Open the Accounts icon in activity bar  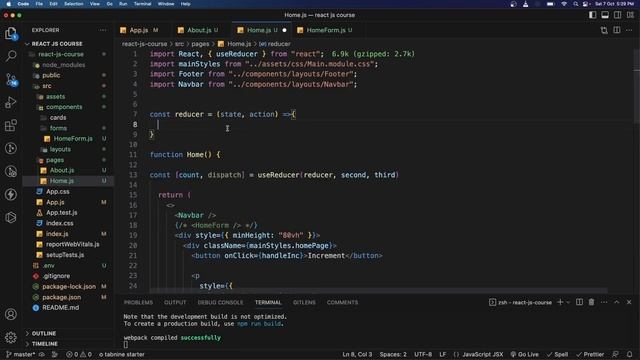(11, 314)
